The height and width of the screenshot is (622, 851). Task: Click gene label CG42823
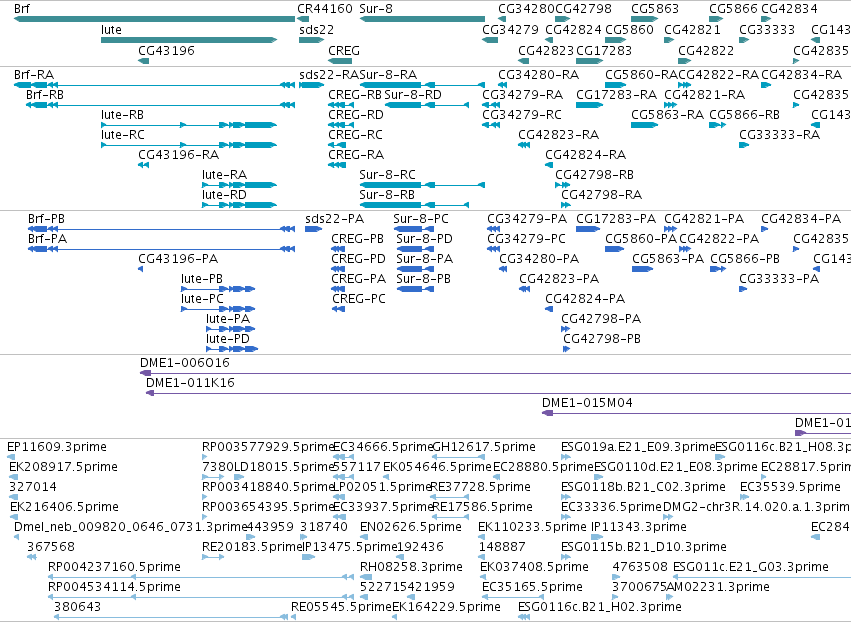point(546,50)
